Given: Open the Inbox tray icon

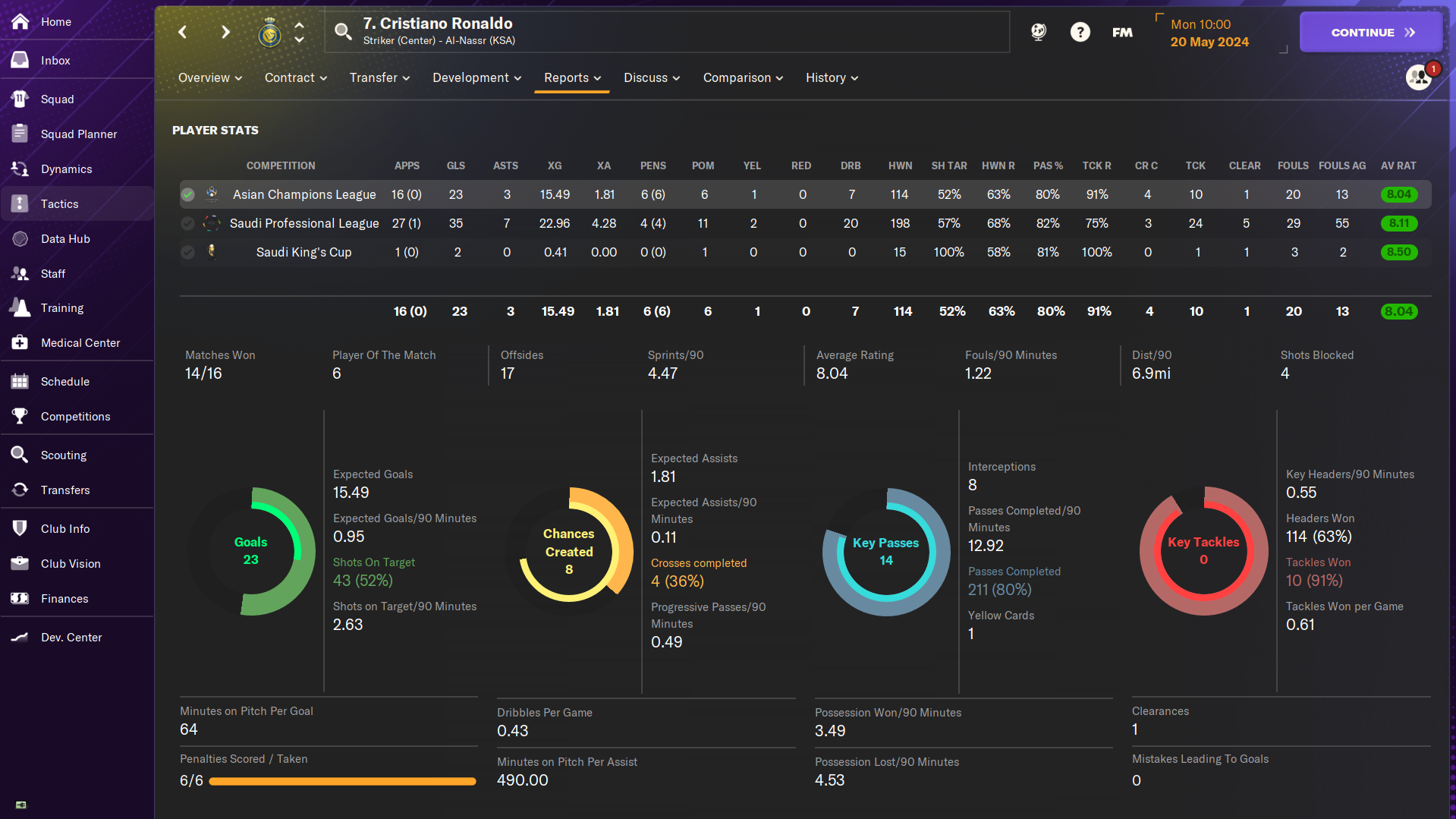Looking at the screenshot, I should (20, 60).
